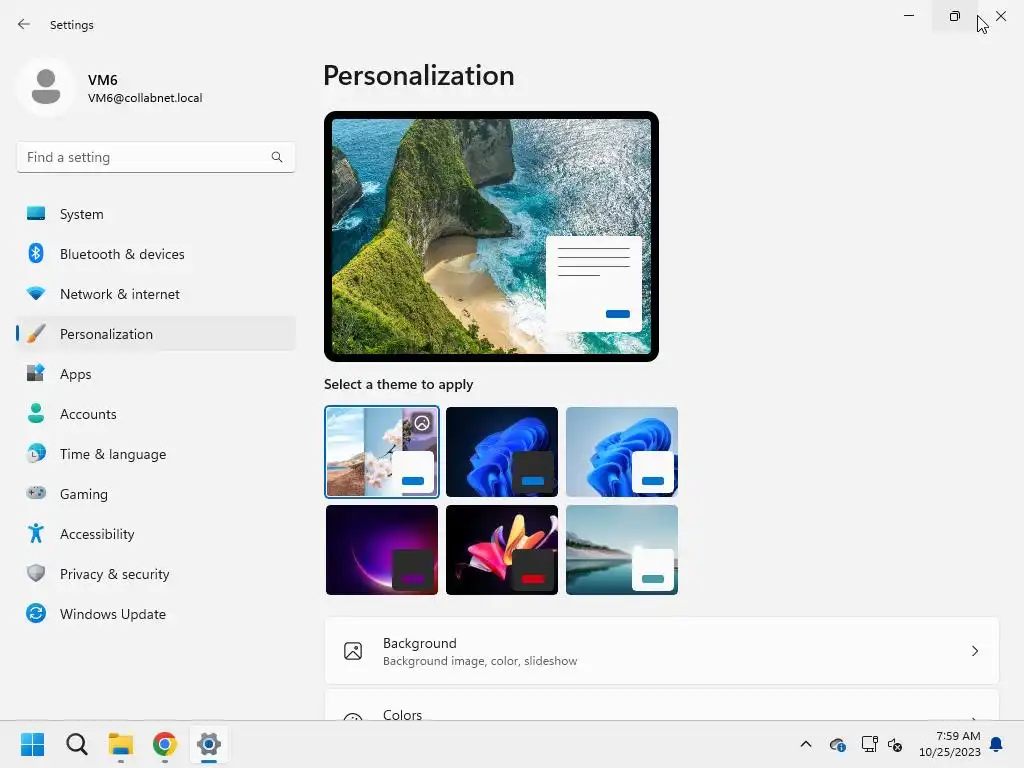Open the Colors settings row

[x=662, y=705]
